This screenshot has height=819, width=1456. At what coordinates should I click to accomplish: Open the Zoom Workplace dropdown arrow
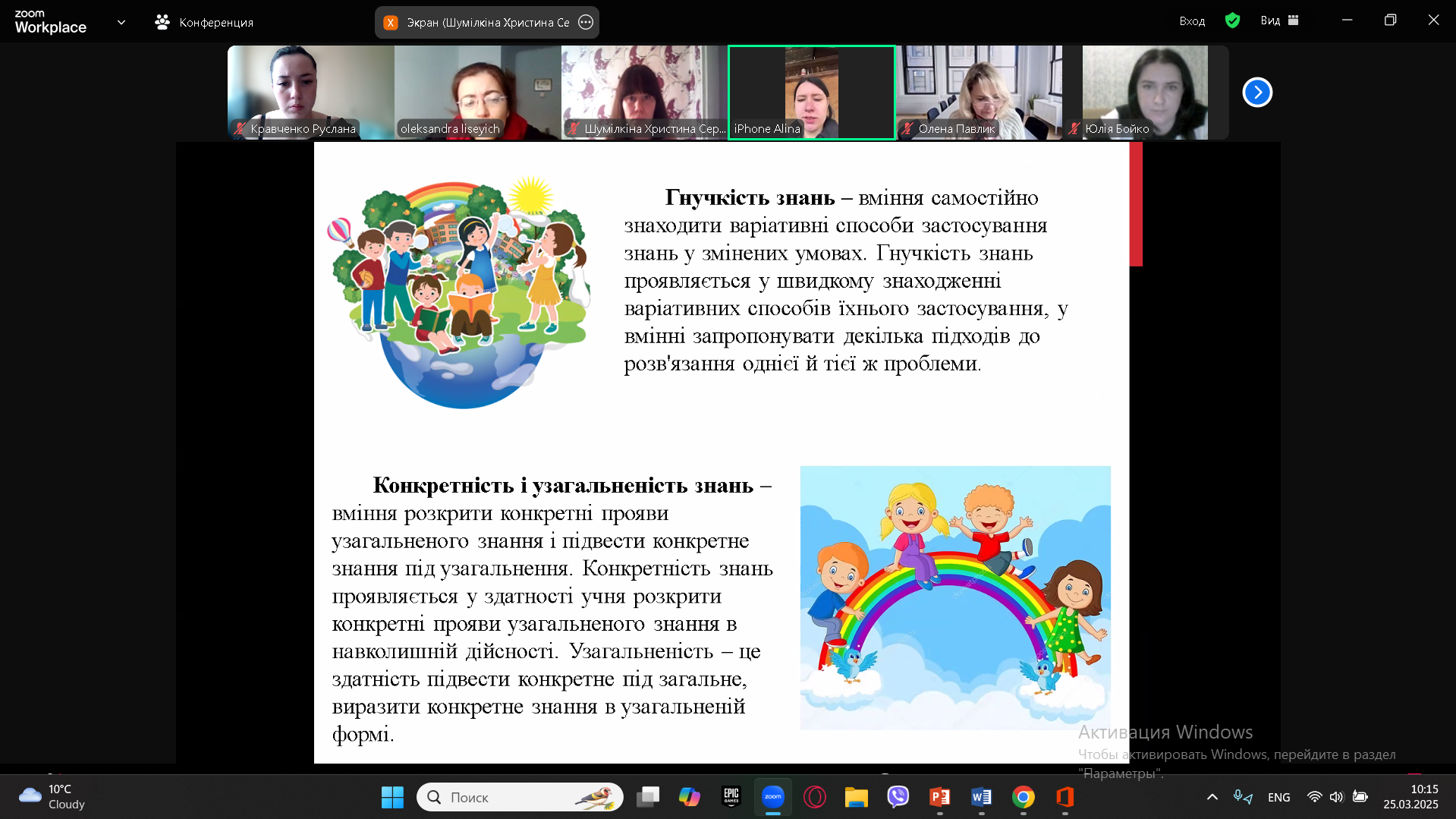point(121,22)
